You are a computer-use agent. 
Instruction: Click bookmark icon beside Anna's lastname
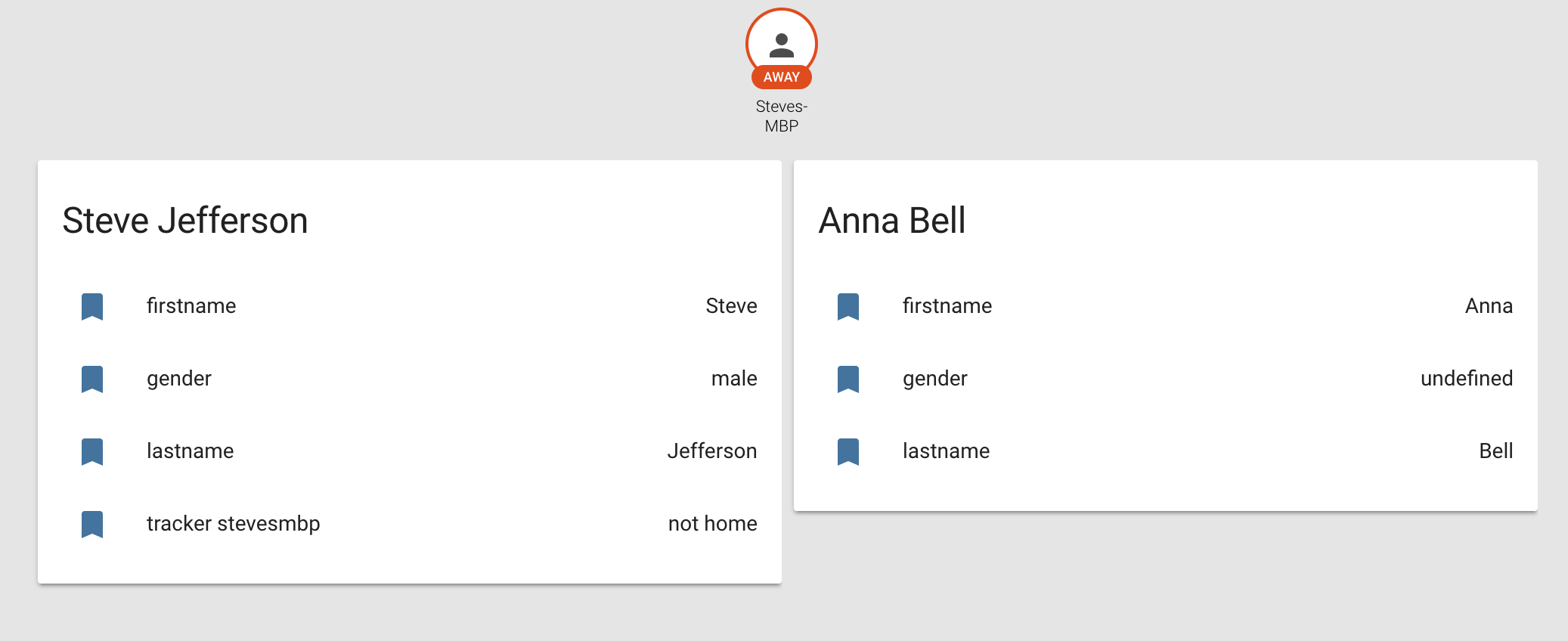[848, 451]
